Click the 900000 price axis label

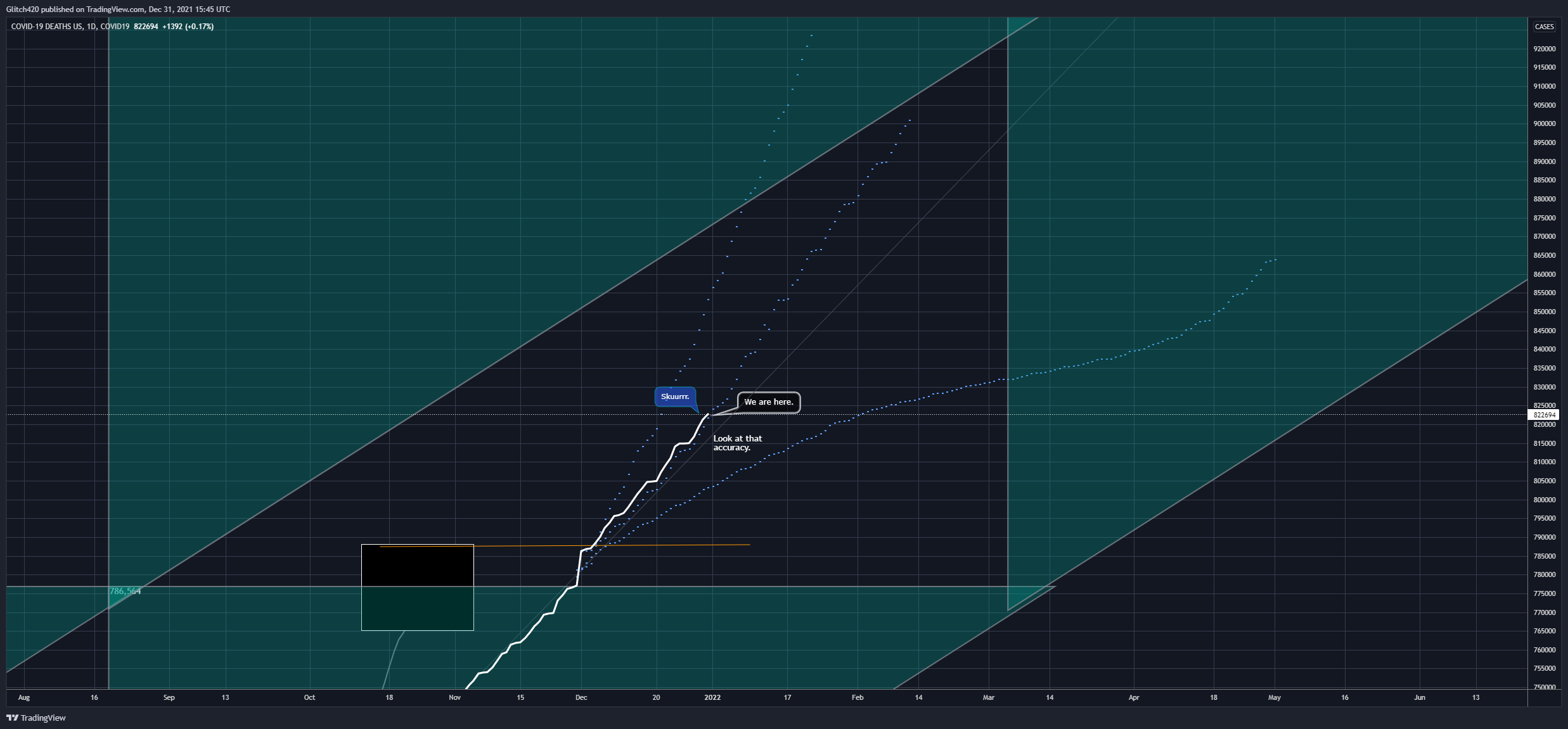pos(1544,124)
